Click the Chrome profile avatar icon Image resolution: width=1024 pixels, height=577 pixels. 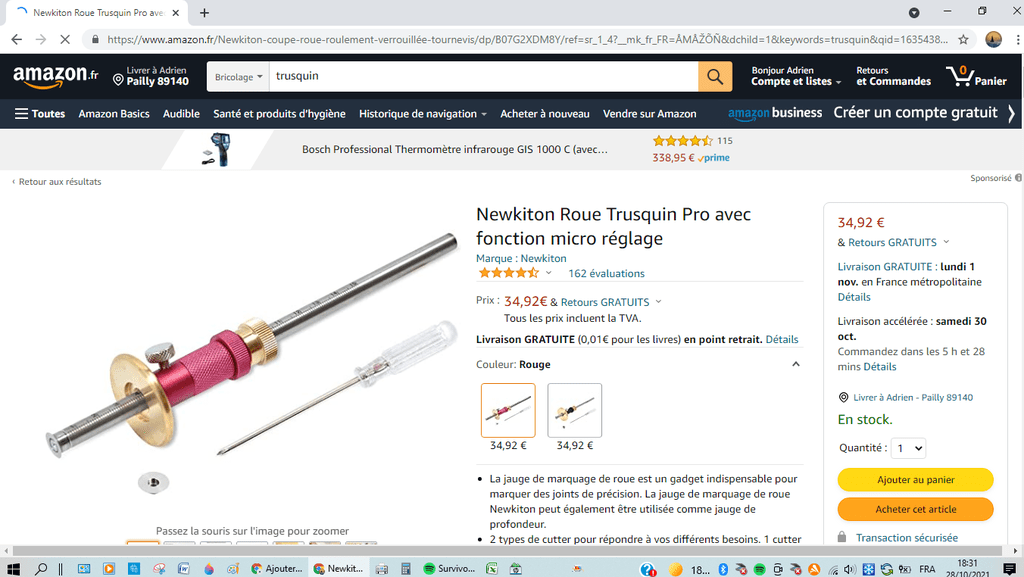tap(993, 39)
